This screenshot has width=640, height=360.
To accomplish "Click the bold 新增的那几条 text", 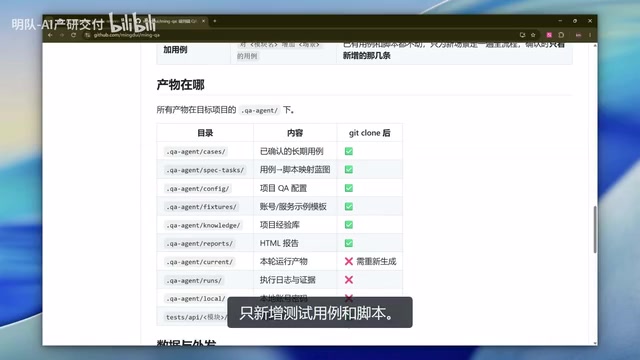I will click(367, 56).
